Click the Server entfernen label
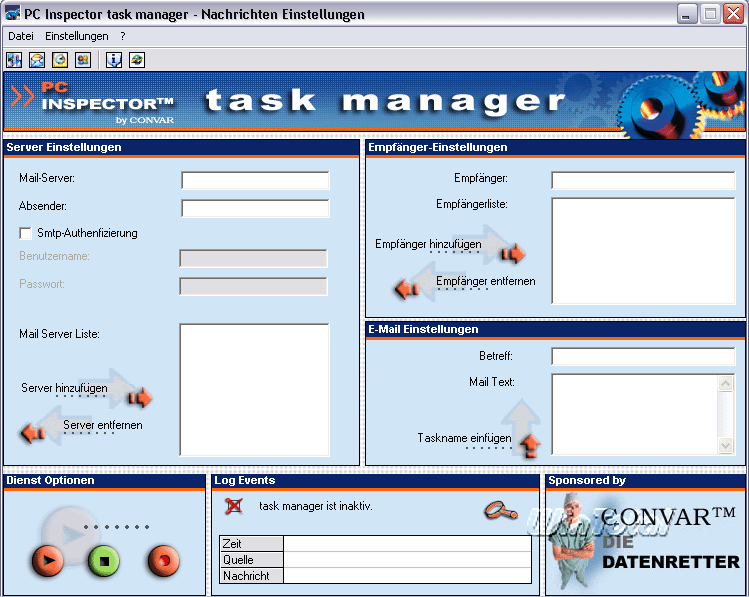The height and width of the screenshot is (597, 749). [103, 425]
